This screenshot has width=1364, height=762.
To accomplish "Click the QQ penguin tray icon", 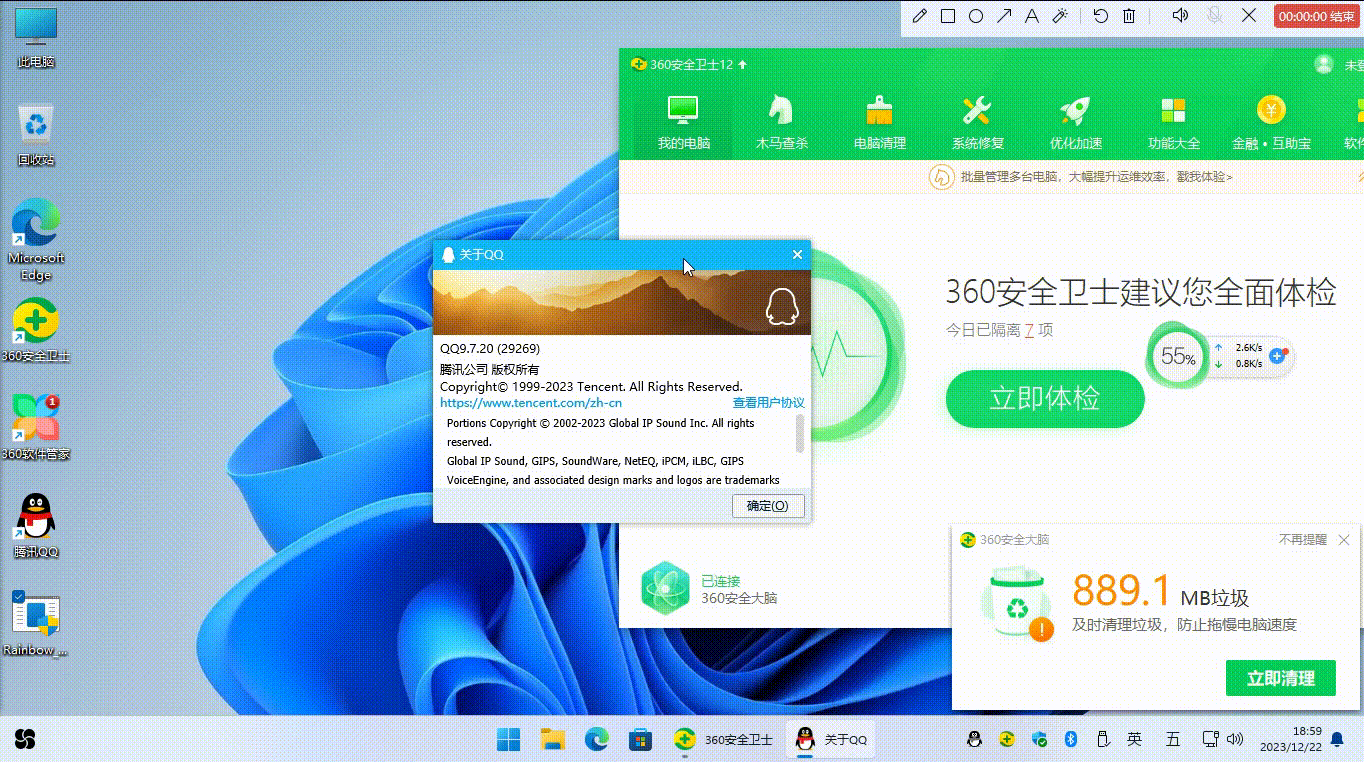I will pyautogui.click(x=974, y=740).
